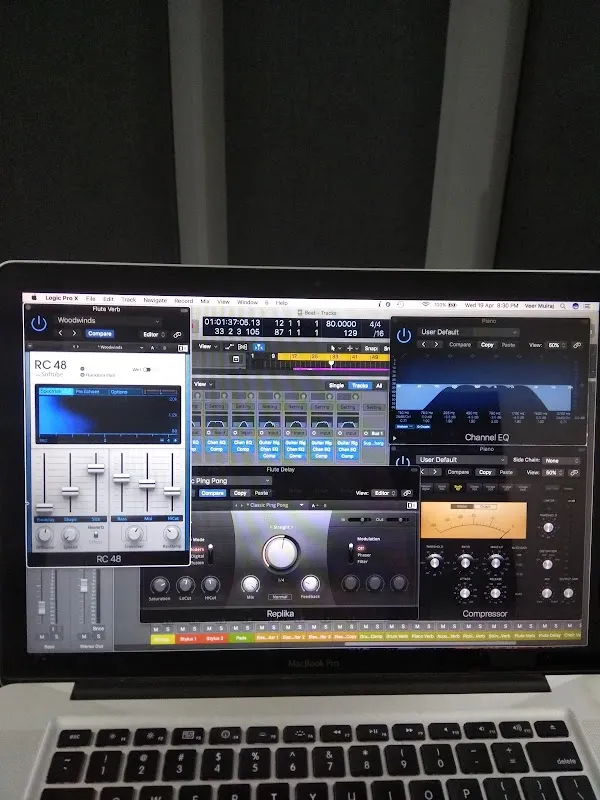The image size is (600, 800).
Task: Select the Options tab in RC 48
Action: pyautogui.click(x=125, y=392)
